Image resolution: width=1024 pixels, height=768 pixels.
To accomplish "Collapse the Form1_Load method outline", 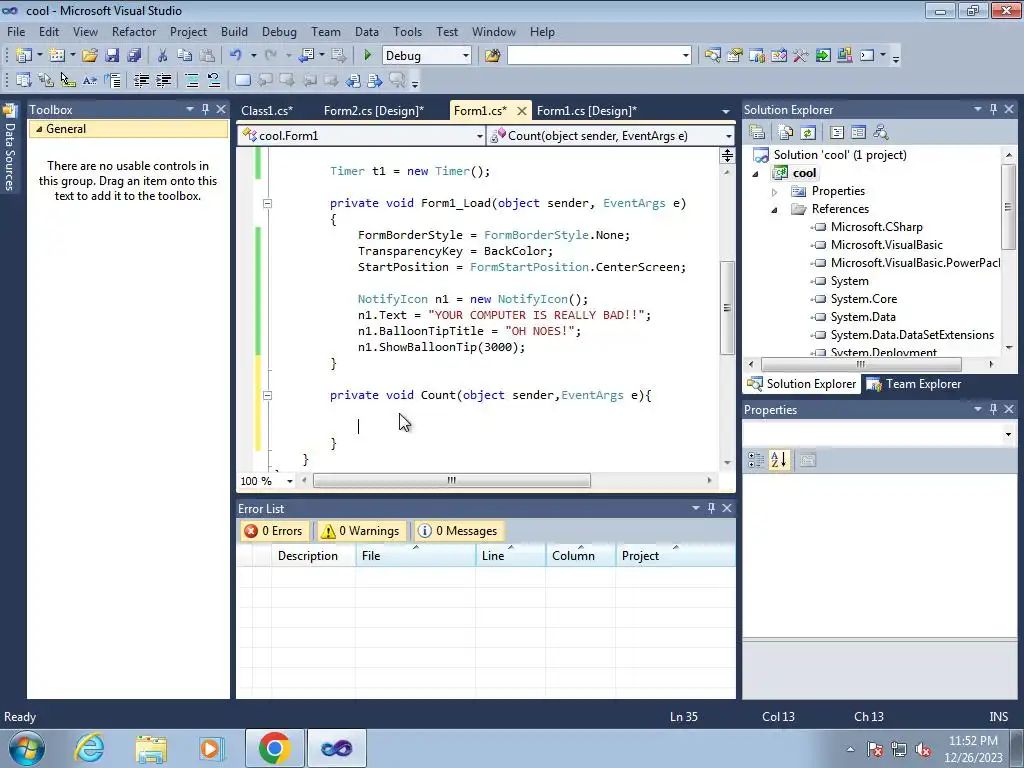I will point(267,203).
